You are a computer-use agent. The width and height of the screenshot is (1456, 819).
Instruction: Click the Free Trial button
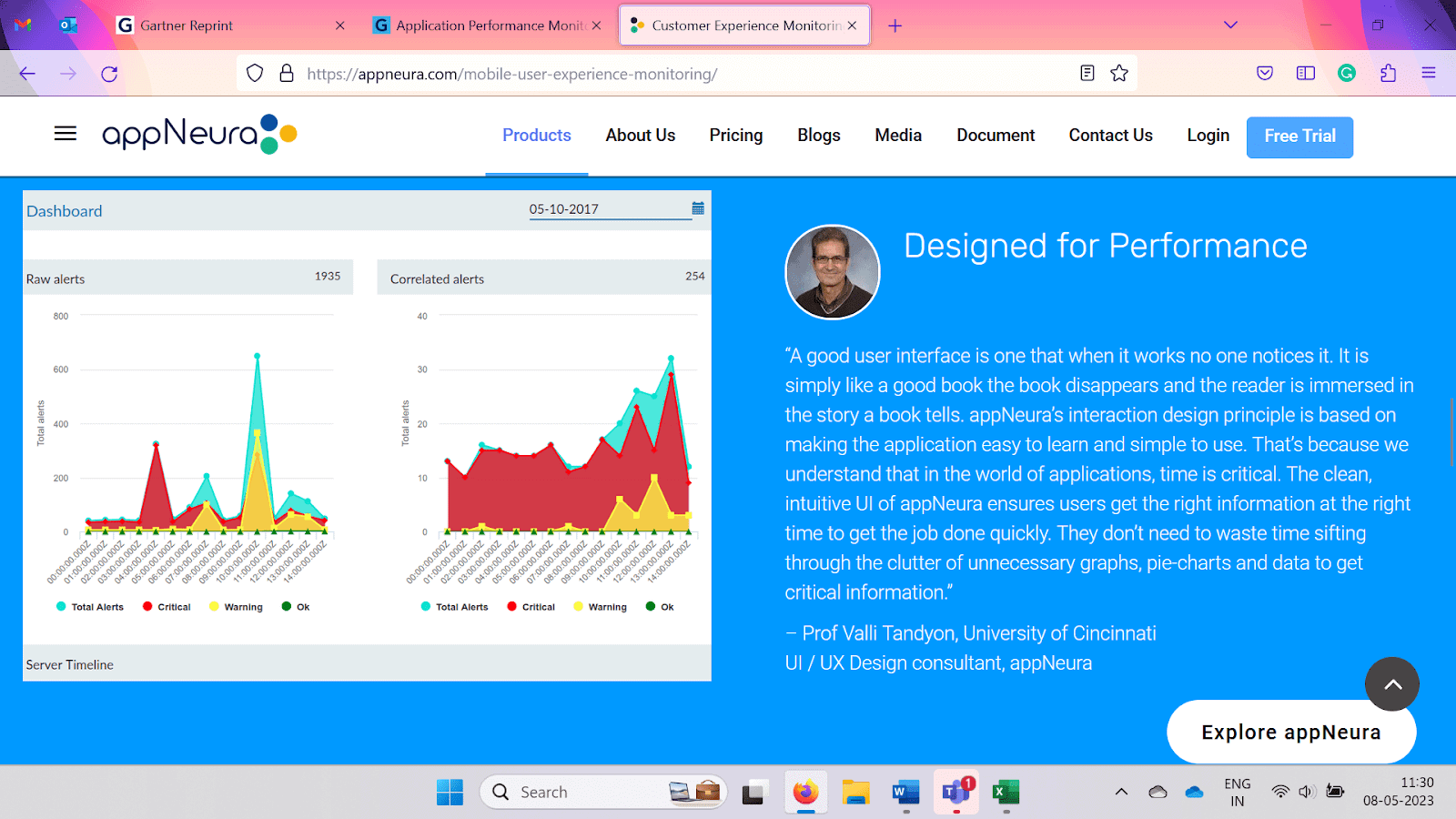click(x=1299, y=136)
